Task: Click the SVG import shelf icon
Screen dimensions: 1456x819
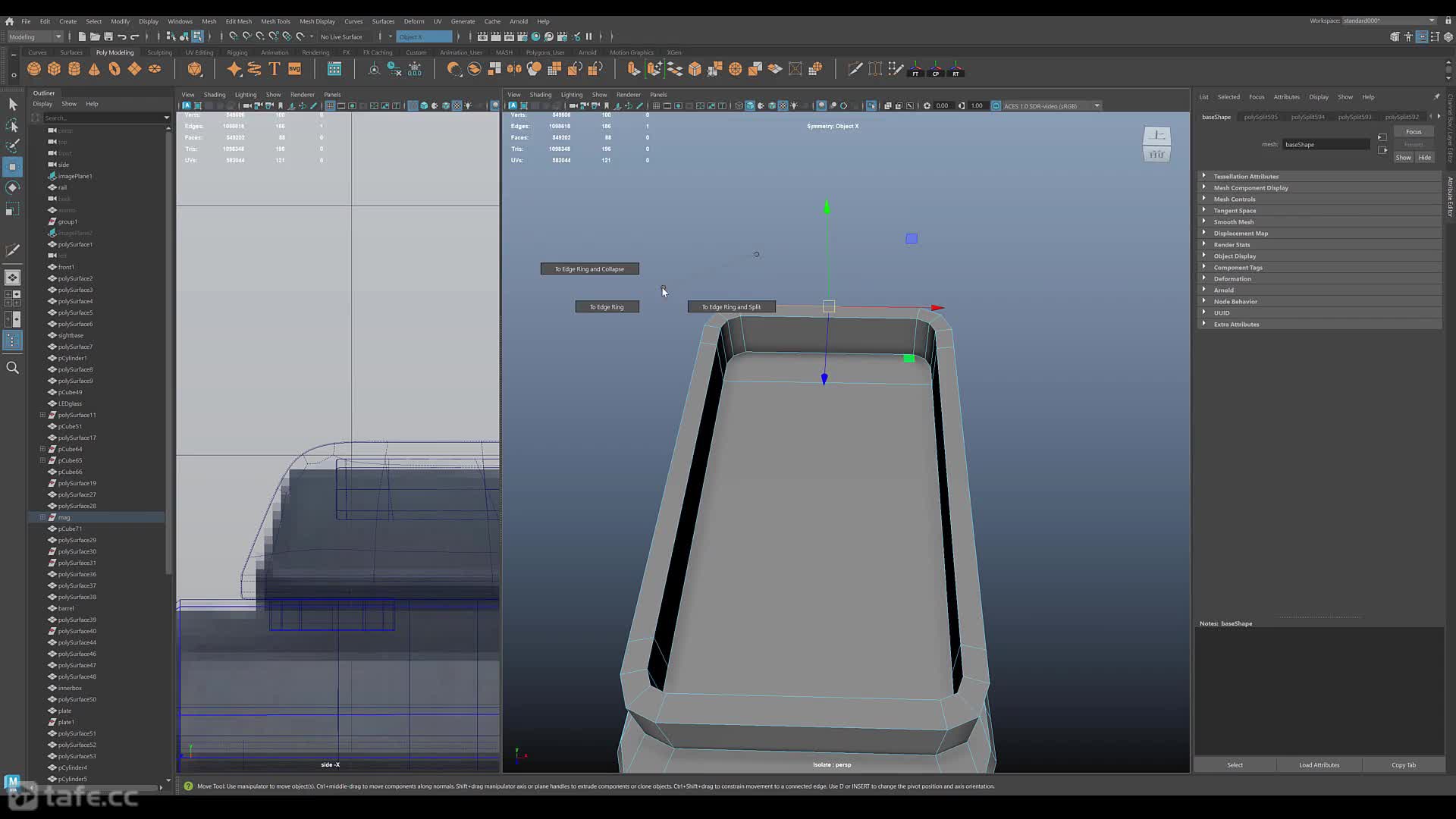Action: 295,69
